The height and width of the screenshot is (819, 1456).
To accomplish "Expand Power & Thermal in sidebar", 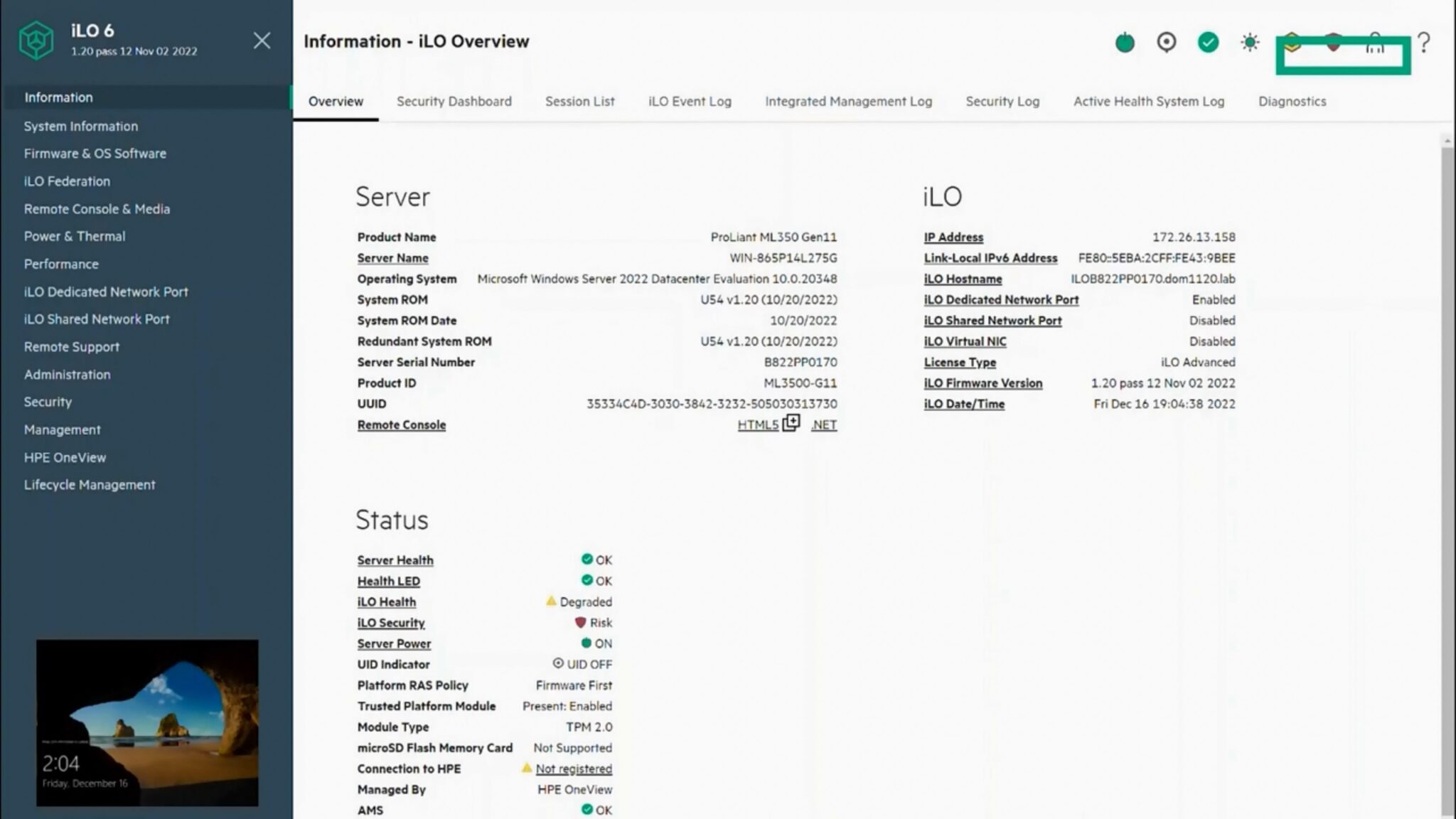I will click(x=75, y=236).
